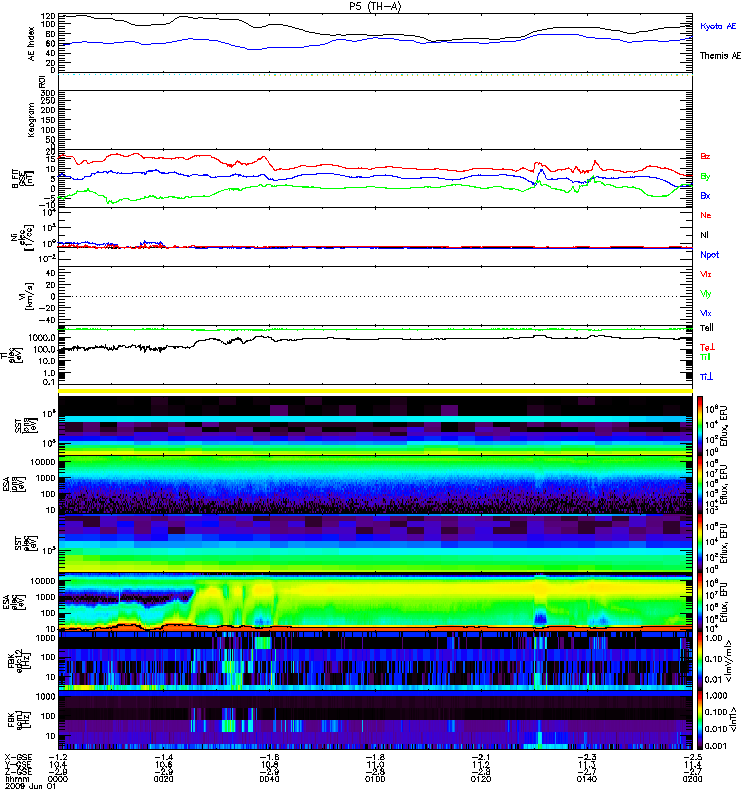Click the black Ni legend label
This screenshot has height=800, width=750.
coord(704,235)
